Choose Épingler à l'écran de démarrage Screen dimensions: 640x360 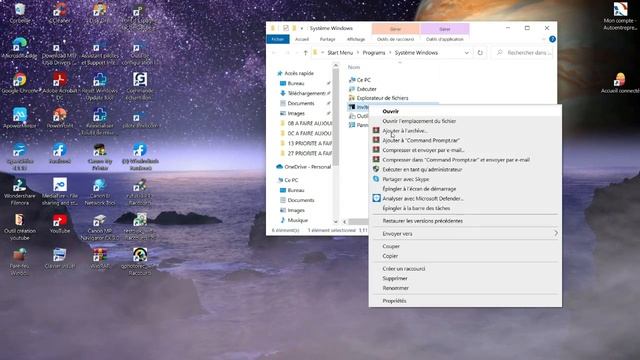pos(465,189)
